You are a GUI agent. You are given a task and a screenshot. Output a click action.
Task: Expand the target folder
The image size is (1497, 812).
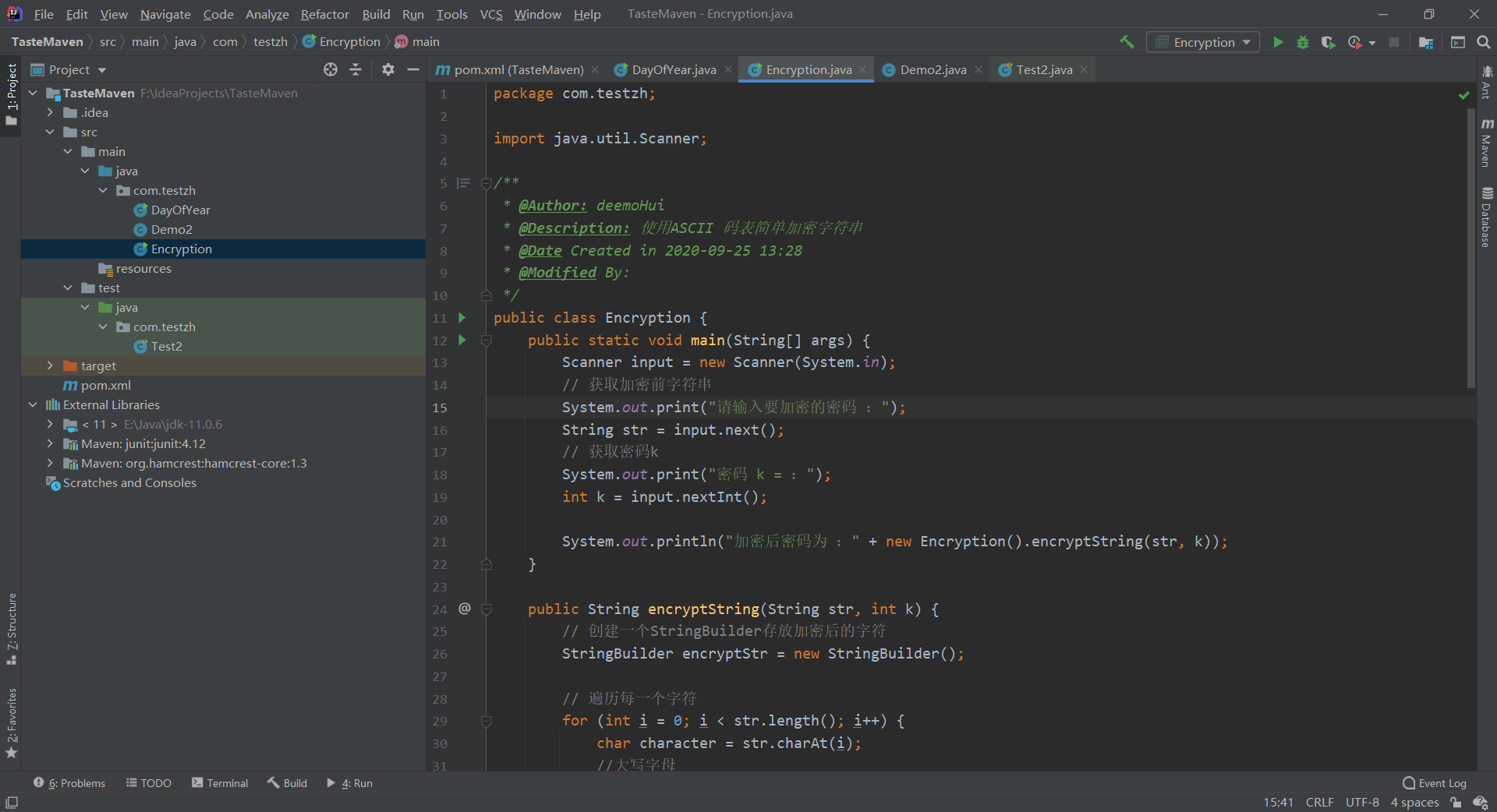(50, 365)
